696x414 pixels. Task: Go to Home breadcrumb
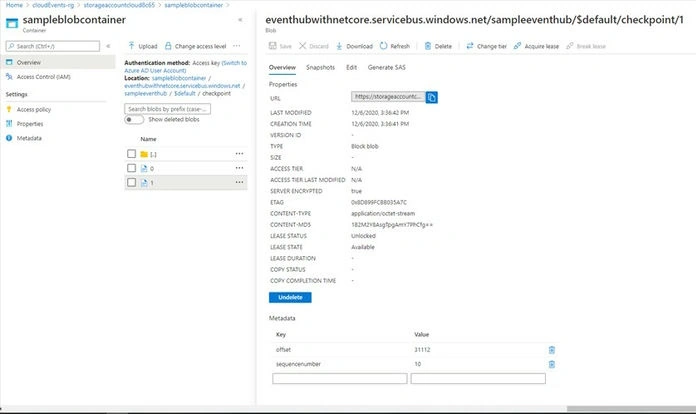(14, 5)
